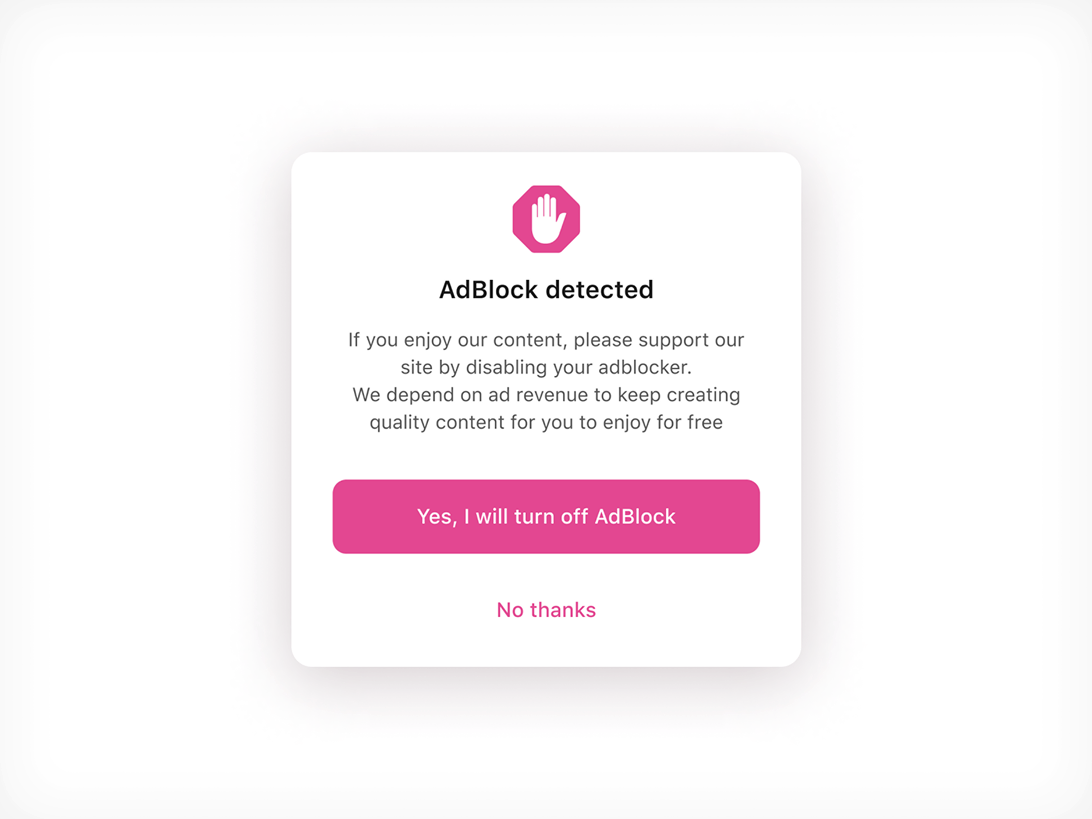Click the grey backdrop outside the dialog
Screen dimensions: 1092x819
(150, 400)
